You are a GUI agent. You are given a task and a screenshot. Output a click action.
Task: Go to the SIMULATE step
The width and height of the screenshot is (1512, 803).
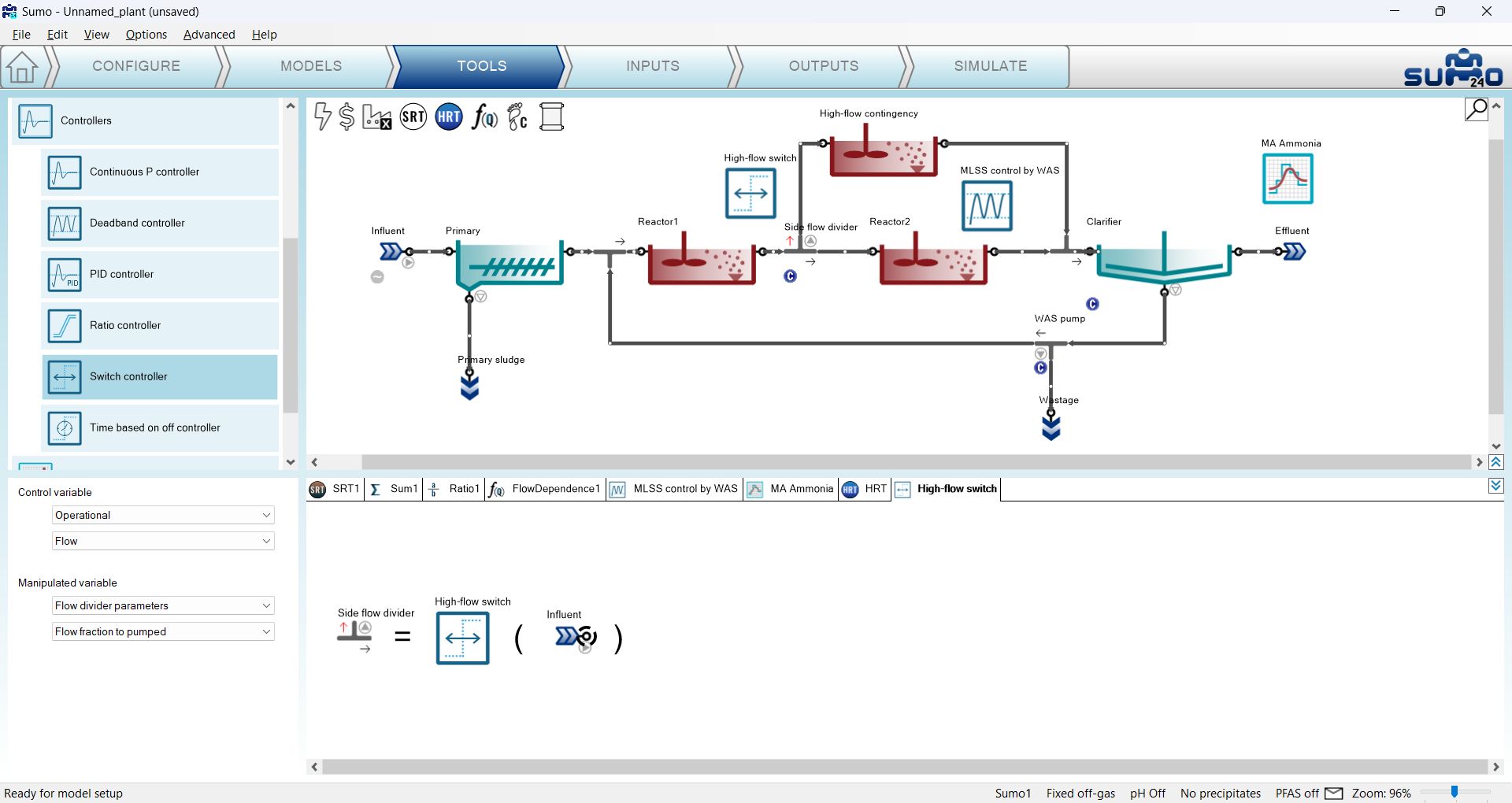pos(991,66)
